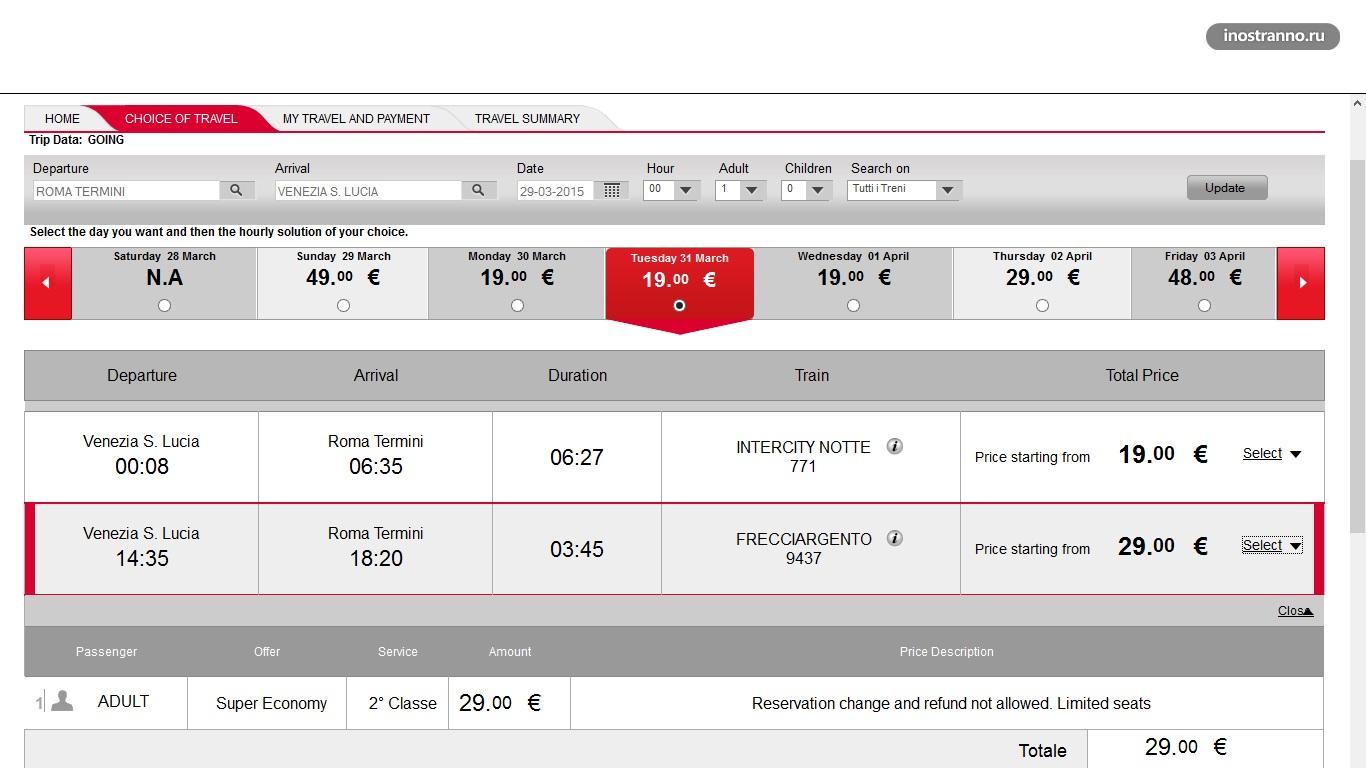Select the Sunday 29 March radio button
The image size is (1366, 768).
pyautogui.click(x=343, y=305)
